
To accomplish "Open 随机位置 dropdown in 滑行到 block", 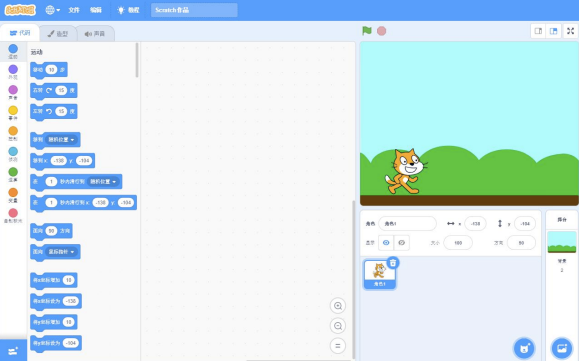I will coord(103,182).
